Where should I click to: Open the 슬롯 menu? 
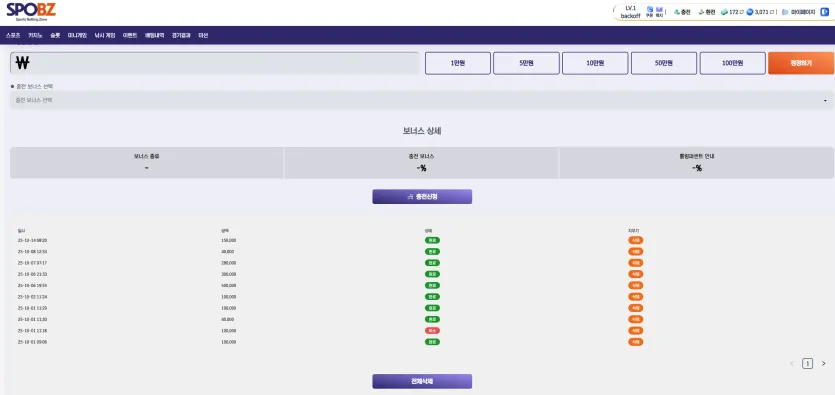tap(55, 36)
